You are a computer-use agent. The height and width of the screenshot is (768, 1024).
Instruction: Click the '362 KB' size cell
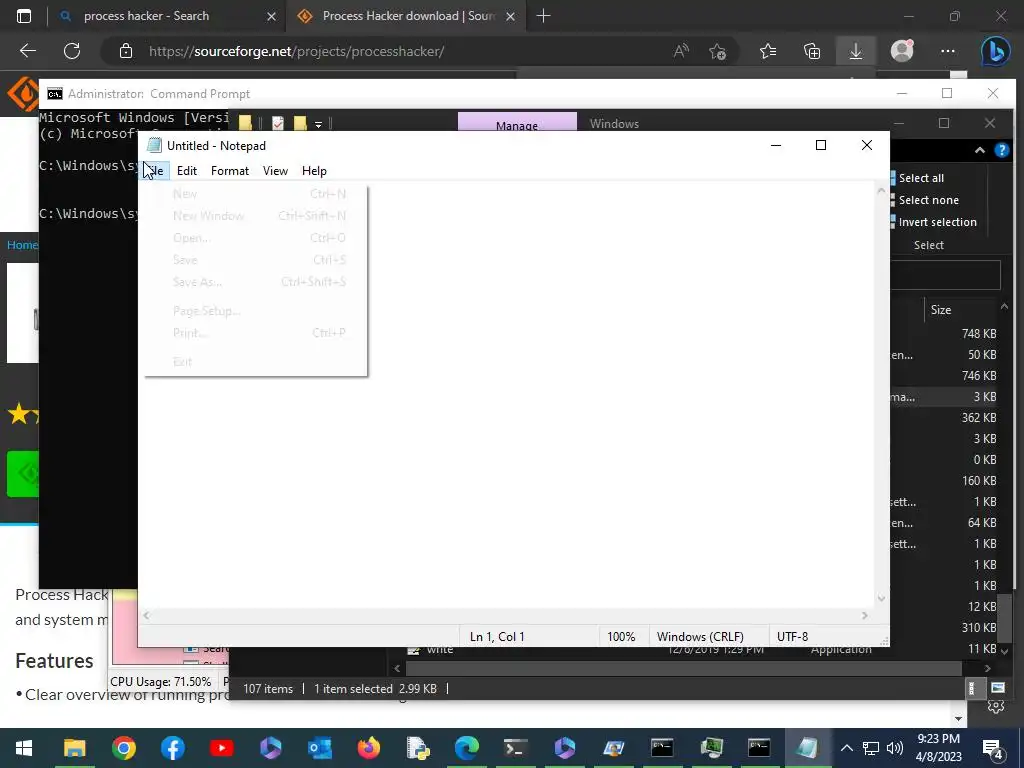[x=978, y=417]
